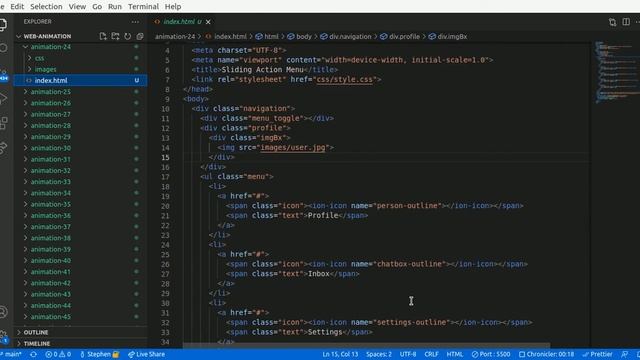Screen dimensions: 640x360
Task: Select animation-45 folder in Explorer
Action: point(81,317)
